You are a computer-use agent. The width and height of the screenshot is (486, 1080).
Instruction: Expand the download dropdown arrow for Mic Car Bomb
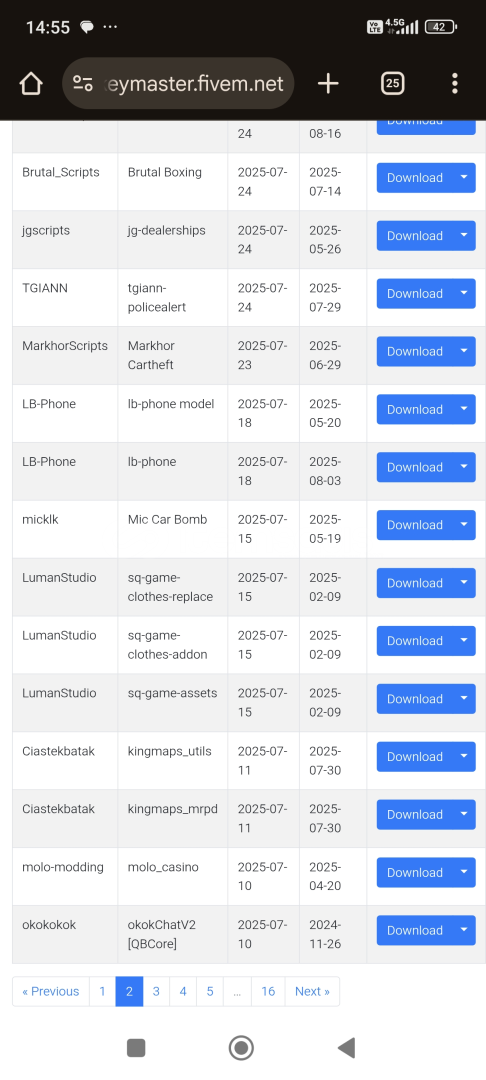[x=464, y=525]
